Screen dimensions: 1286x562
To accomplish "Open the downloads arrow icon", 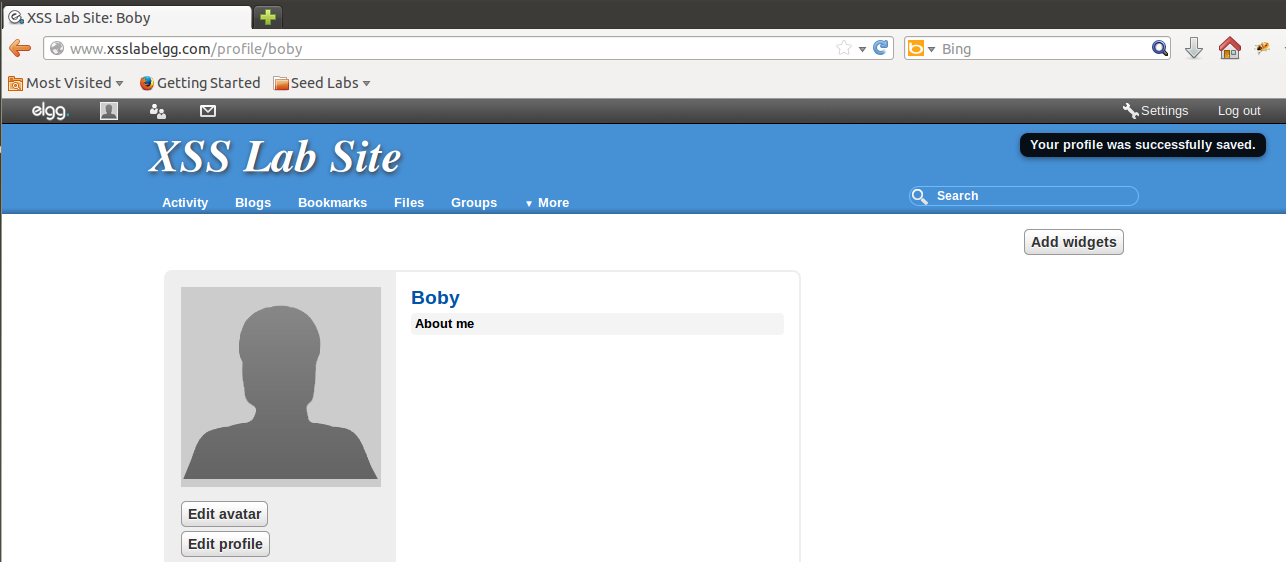I will click(x=1193, y=48).
